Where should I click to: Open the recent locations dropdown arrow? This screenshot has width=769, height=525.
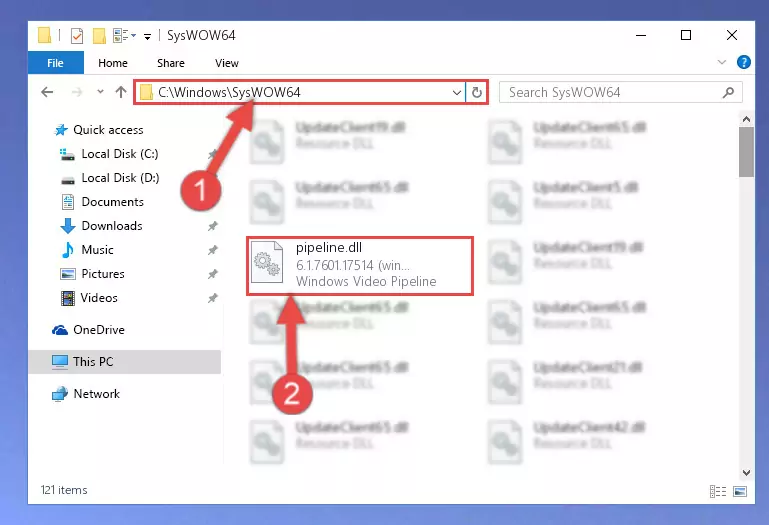pos(100,92)
